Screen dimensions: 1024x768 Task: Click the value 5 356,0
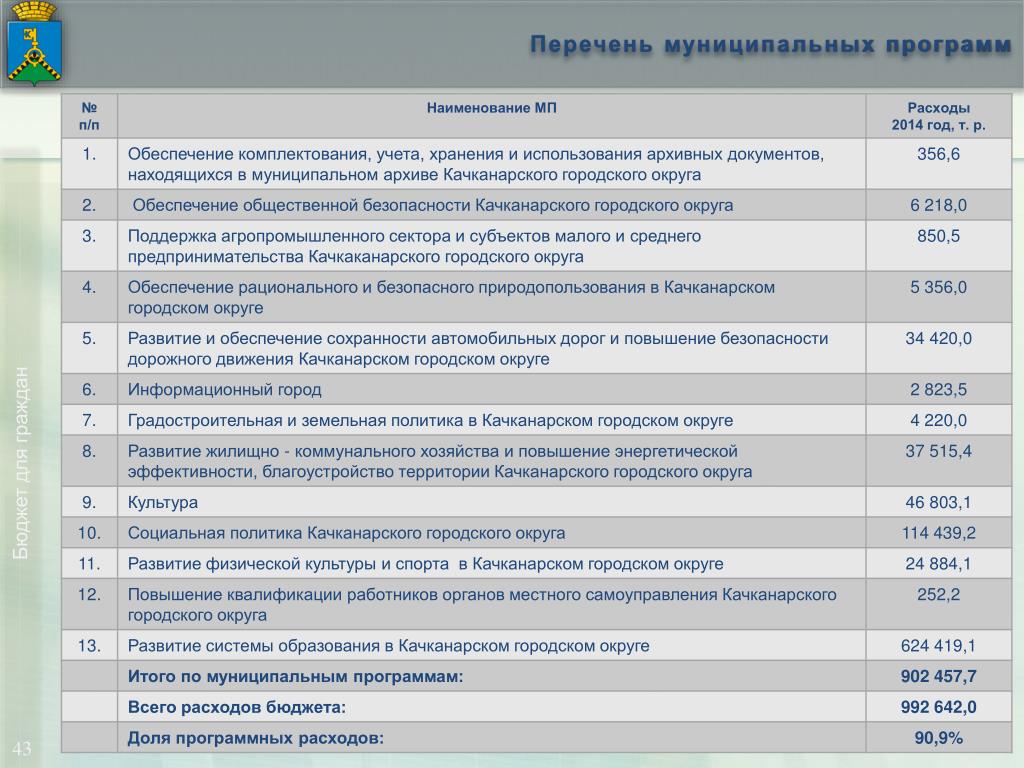(x=938, y=287)
